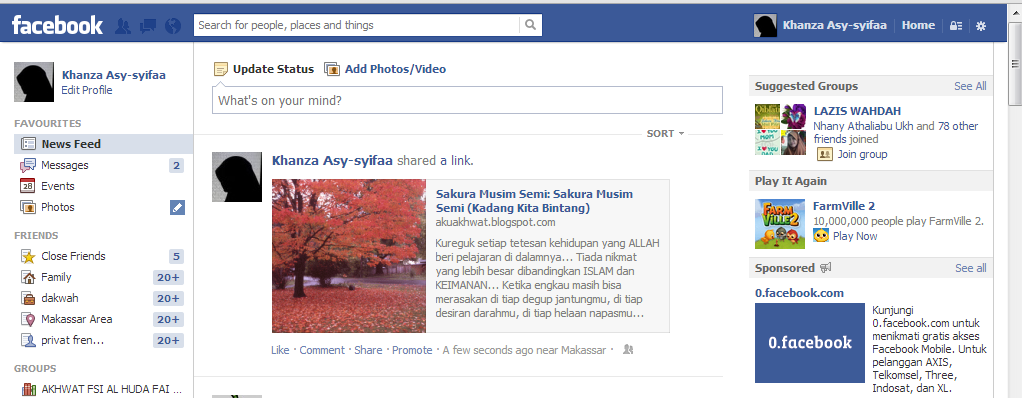Image resolution: width=1022 pixels, height=398 pixels.
Task: Open Messages in sidebar
Action: click(x=65, y=165)
